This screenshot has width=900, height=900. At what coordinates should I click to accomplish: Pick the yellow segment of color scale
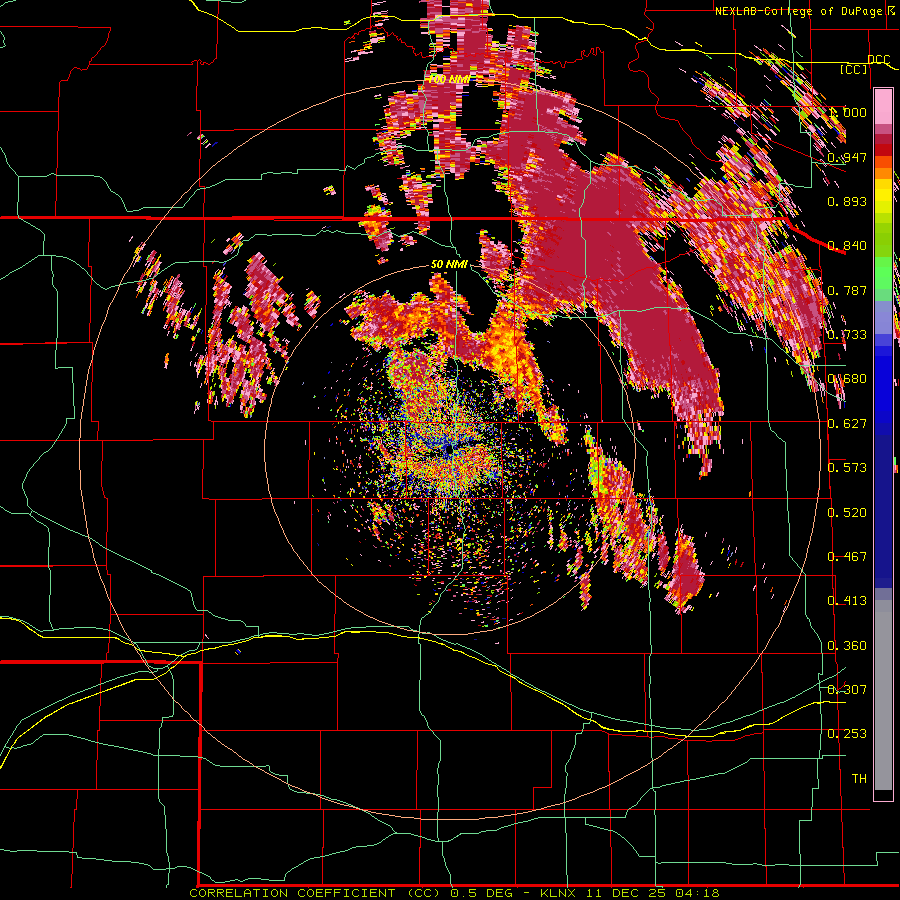click(883, 197)
